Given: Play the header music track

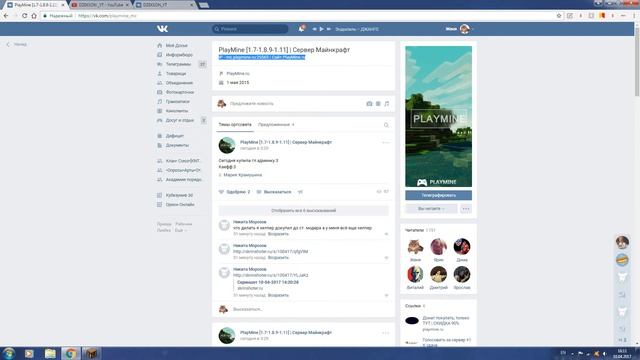Looking at the screenshot, I should point(321,29).
